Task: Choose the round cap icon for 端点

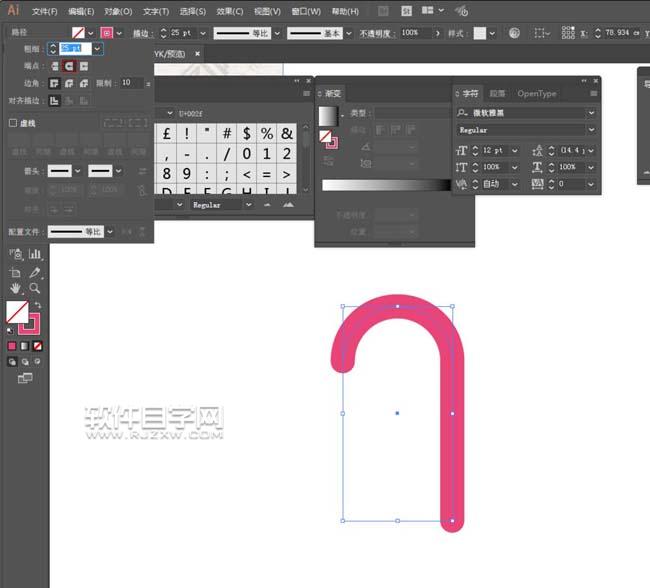Action: pyautogui.click(x=70, y=66)
